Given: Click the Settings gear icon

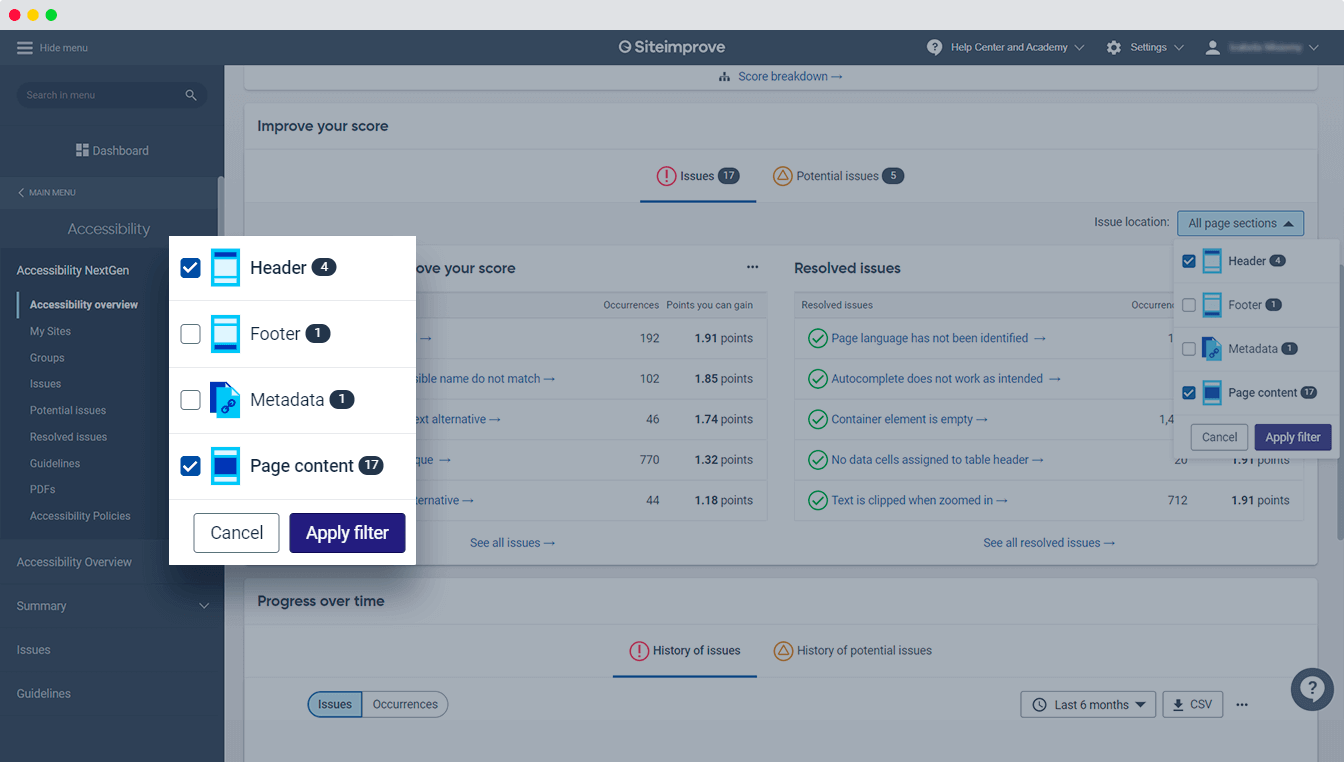Looking at the screenshot, I should [1114, 47].
